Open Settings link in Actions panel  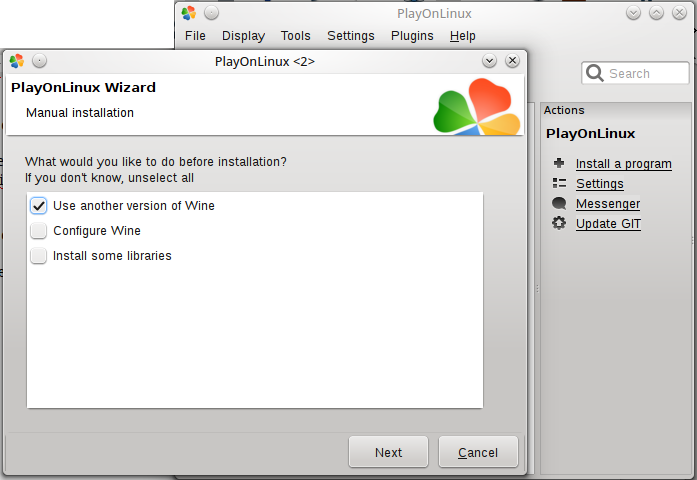600,184
